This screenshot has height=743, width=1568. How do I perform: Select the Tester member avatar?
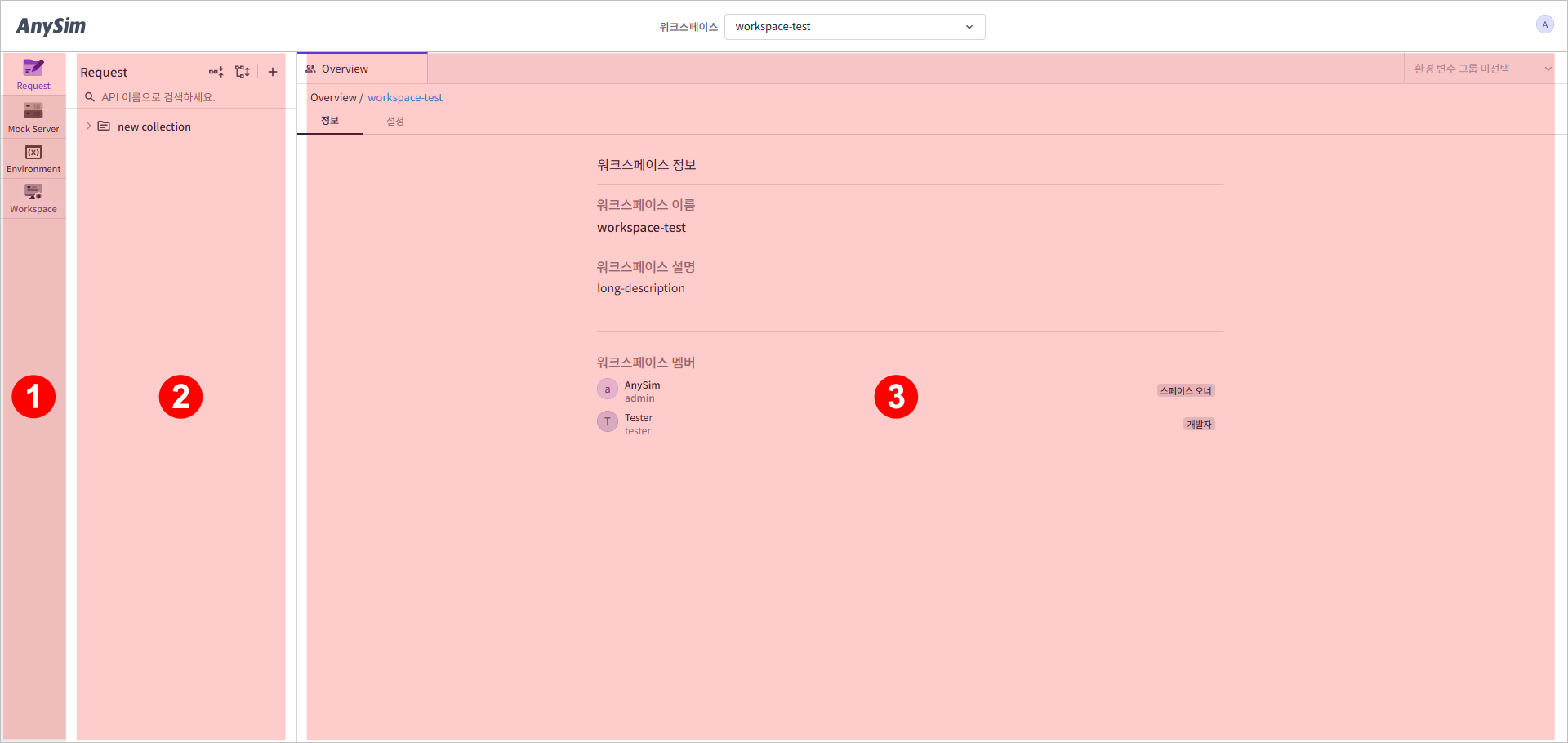click(608, 422)
